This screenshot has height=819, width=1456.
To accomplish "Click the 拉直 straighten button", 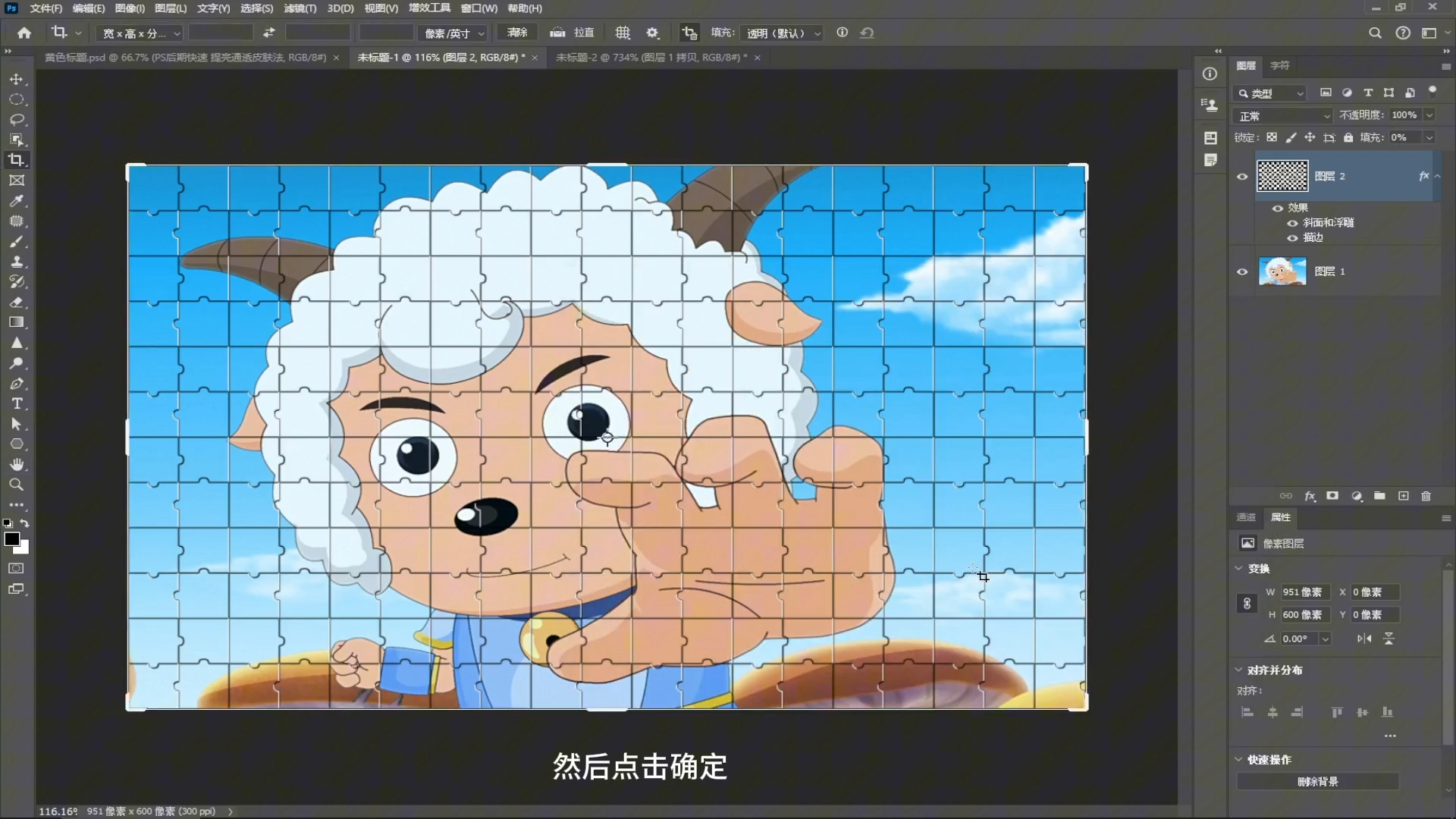I will coord(573,33).
